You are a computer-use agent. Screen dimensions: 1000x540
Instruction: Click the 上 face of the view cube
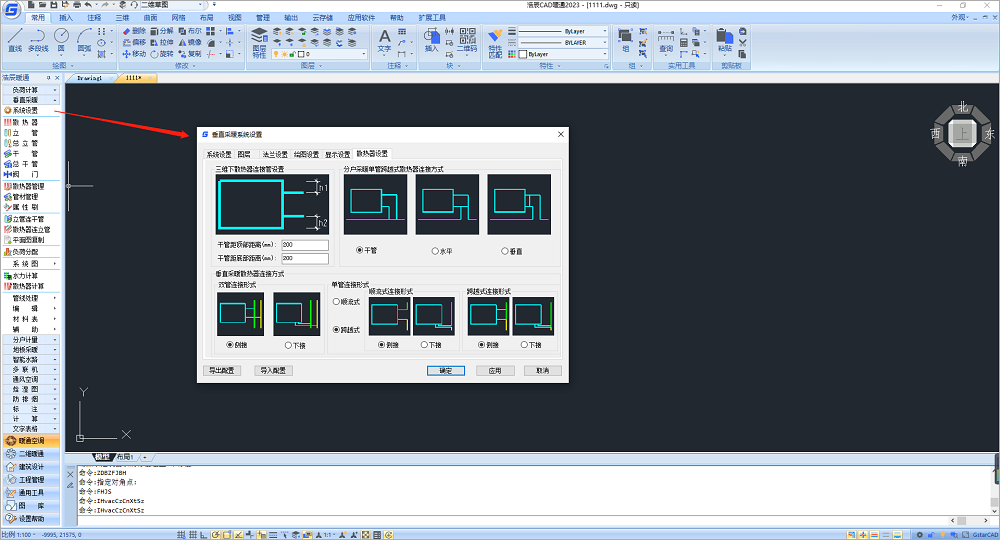[x=962, y=132]
